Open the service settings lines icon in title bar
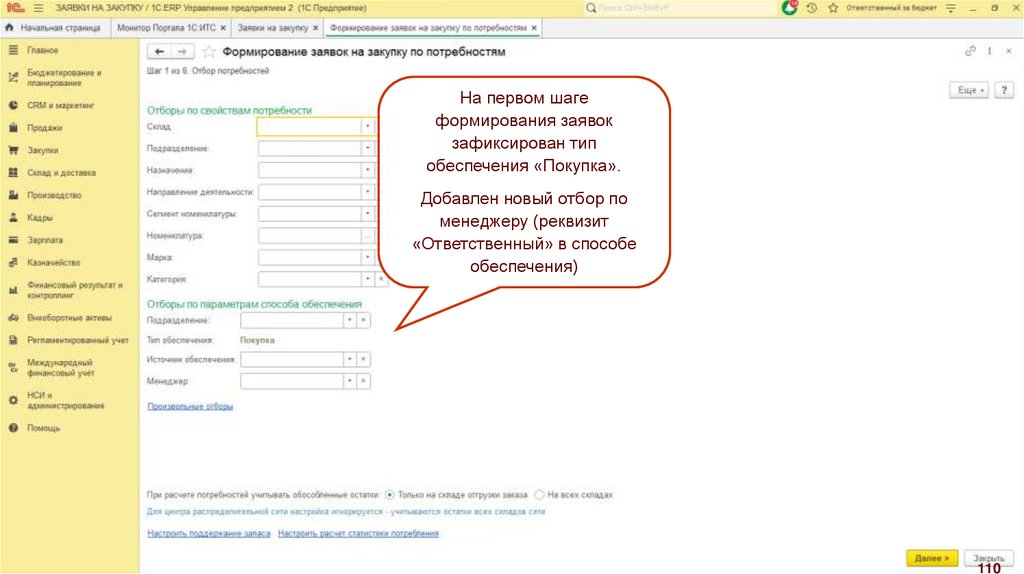The height and width of the screenshot is (574, 1024). point(951,8)
